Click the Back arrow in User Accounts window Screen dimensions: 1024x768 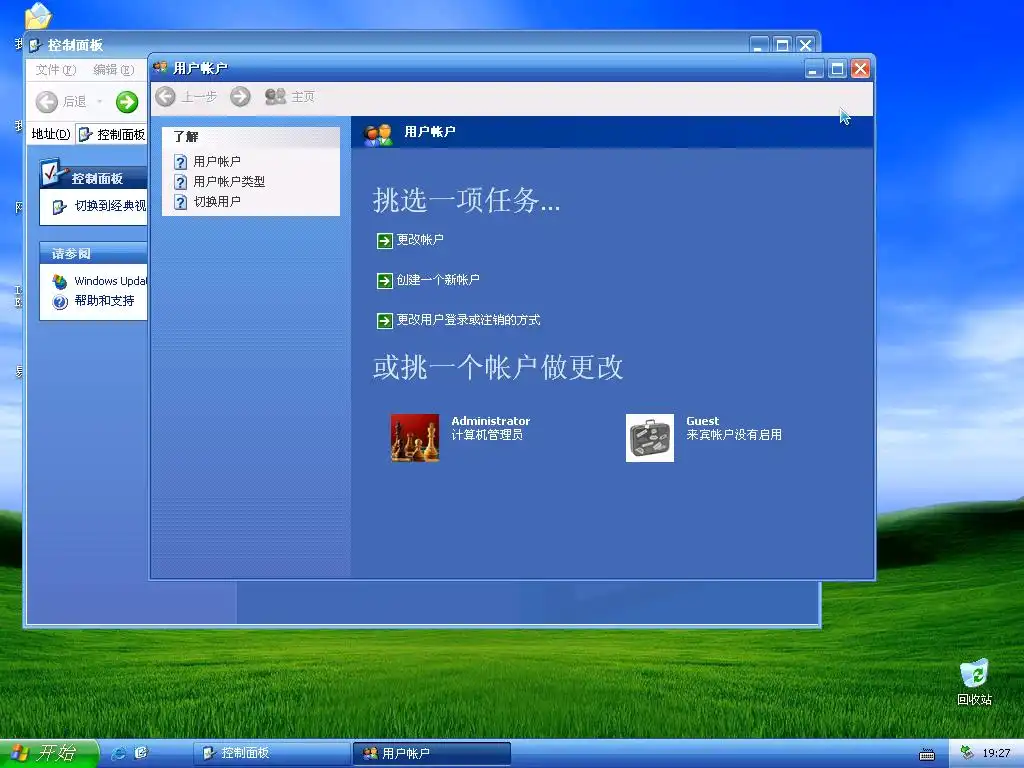(165, 97)
